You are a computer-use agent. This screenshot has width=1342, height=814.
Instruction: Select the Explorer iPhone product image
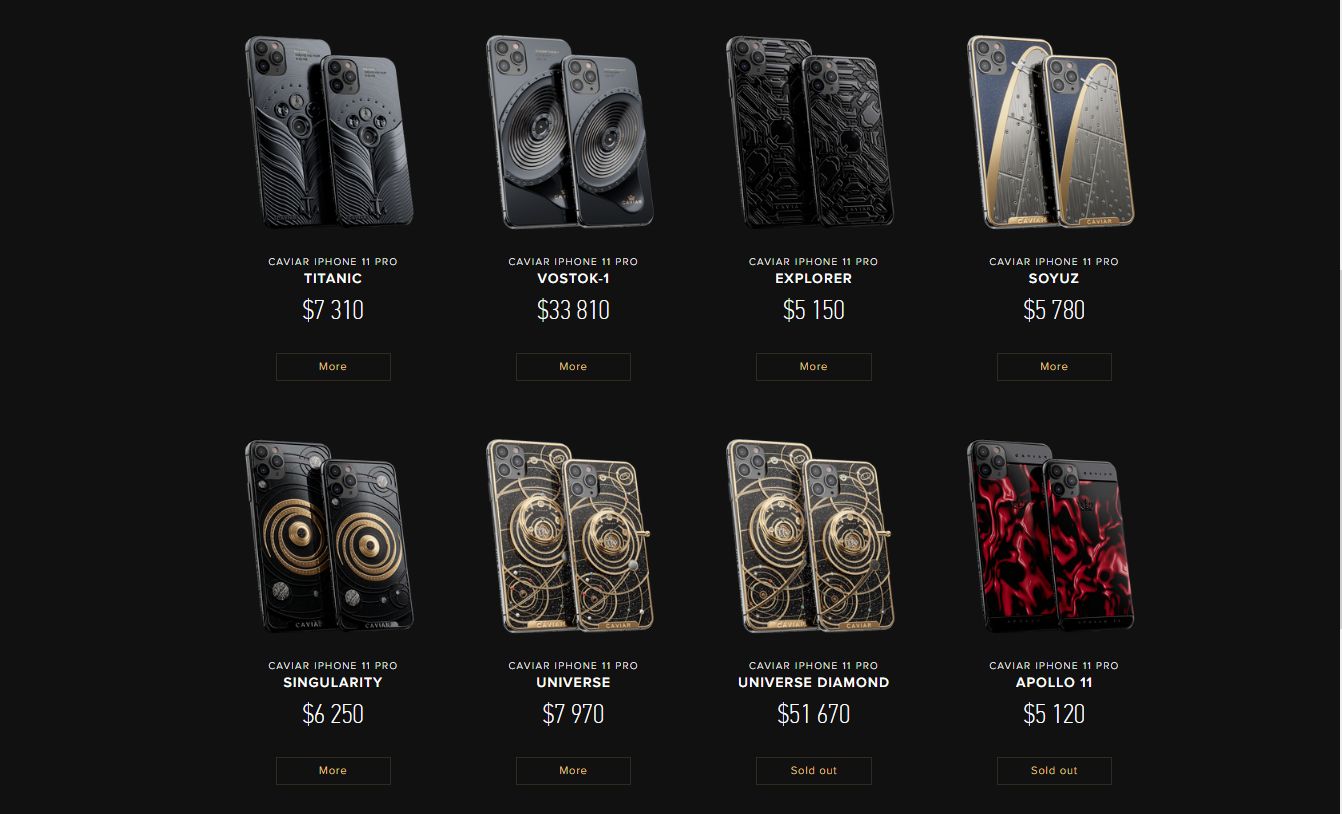811,132
